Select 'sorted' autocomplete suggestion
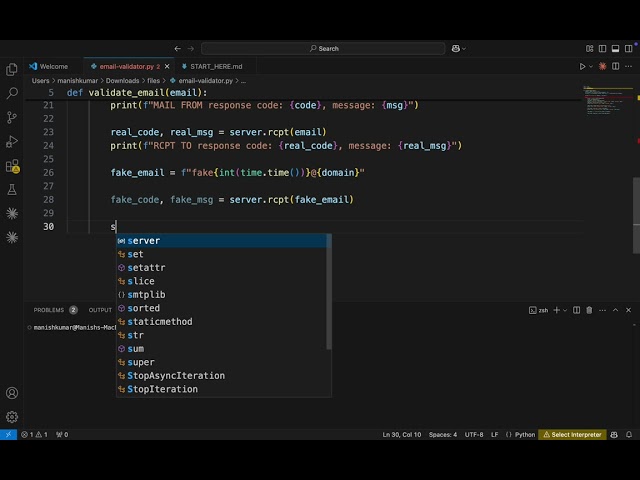640x480 pixels. pos(222,308)
